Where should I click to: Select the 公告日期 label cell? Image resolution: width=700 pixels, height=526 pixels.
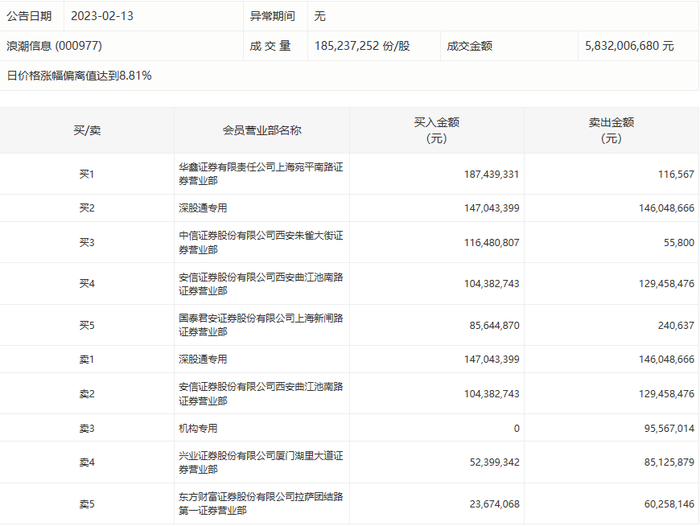[x=29, y=16]
